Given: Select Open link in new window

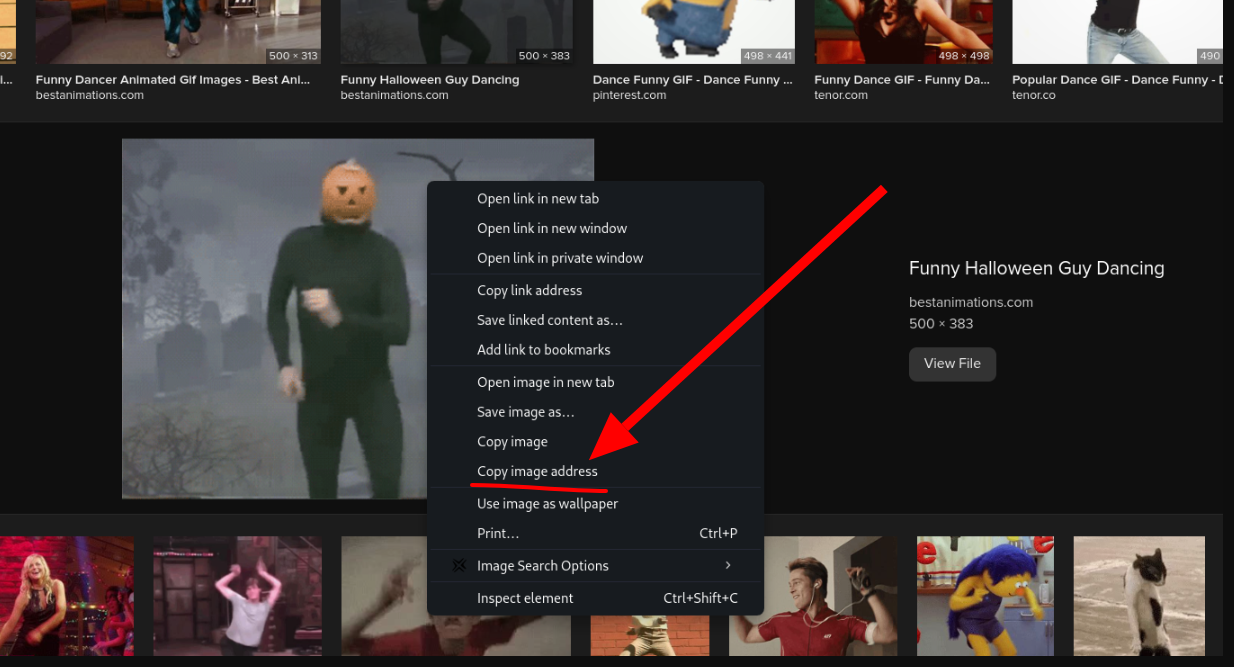Looking at the screenshot, I should tap(552, 229).
